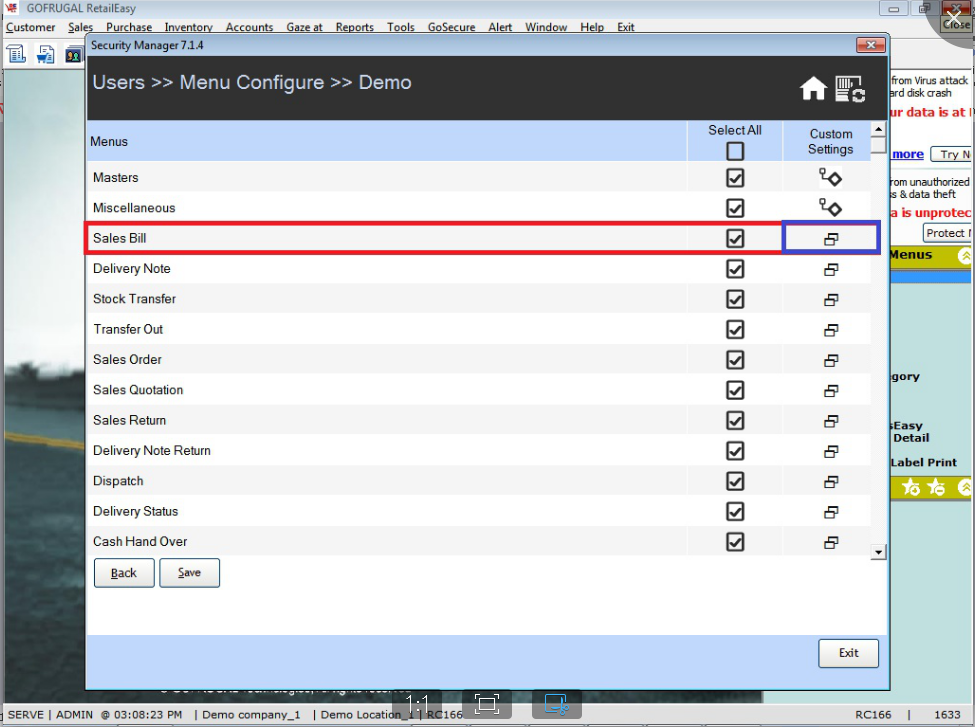This screenshot has width=975, height=727.
Task: Click the 1:1 zoom overlay icon
Action: tap(417, 704)
